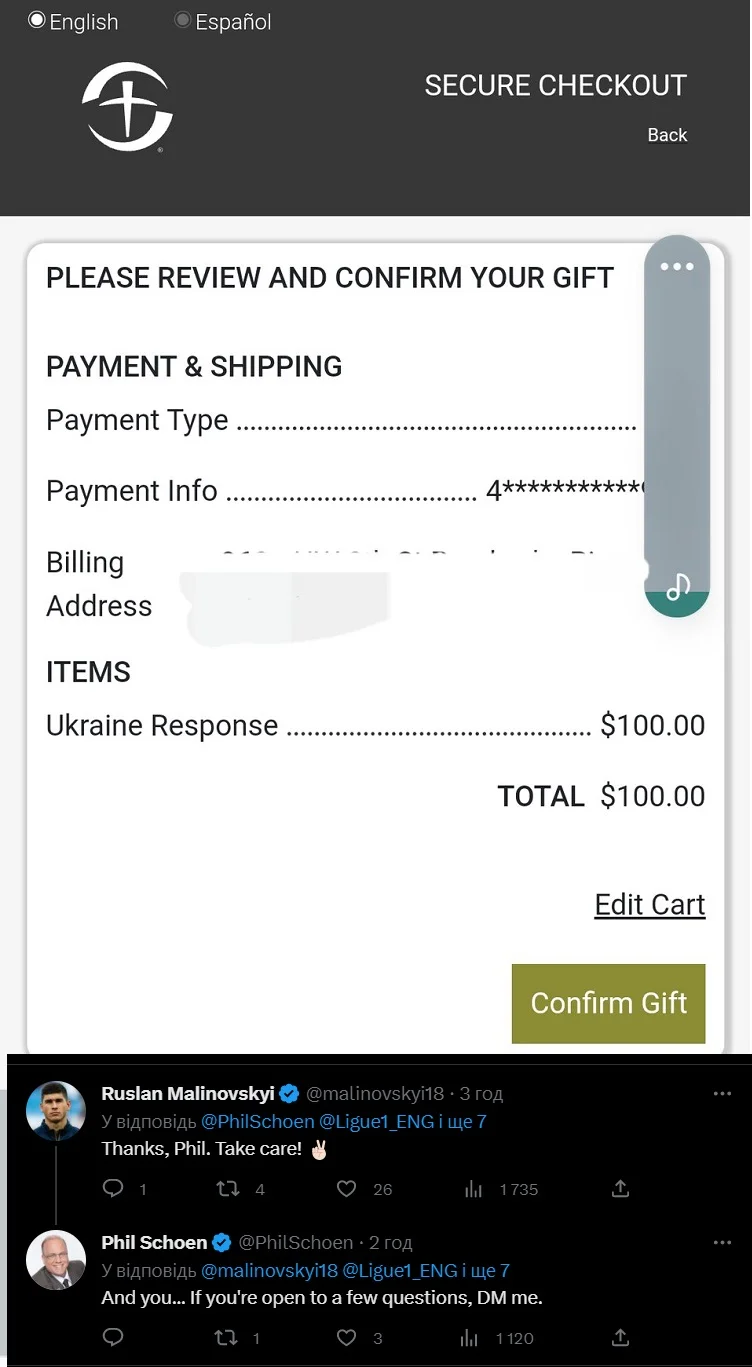752x1367 pixels.
Task: Like Phil Schoen's tweet
Action: pos(346,1337)
